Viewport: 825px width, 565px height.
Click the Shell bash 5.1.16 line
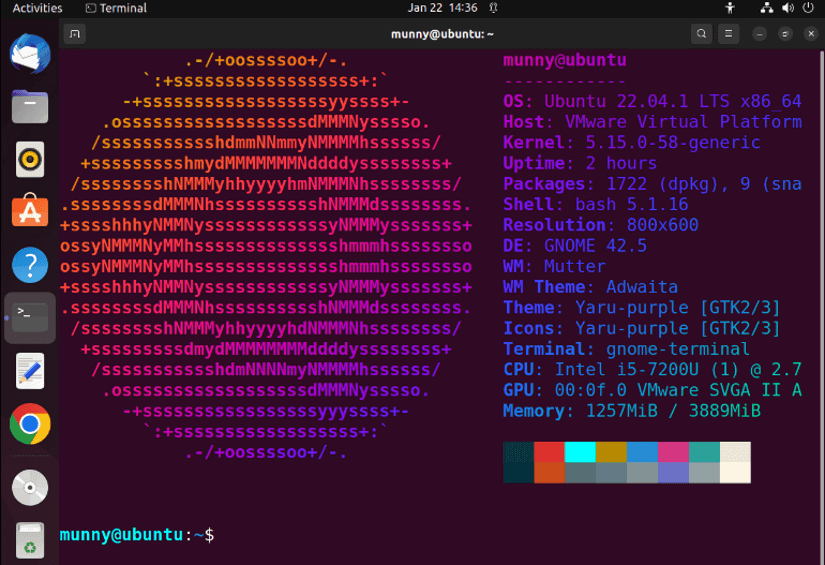pyautogui.click(x=596, y=204)
